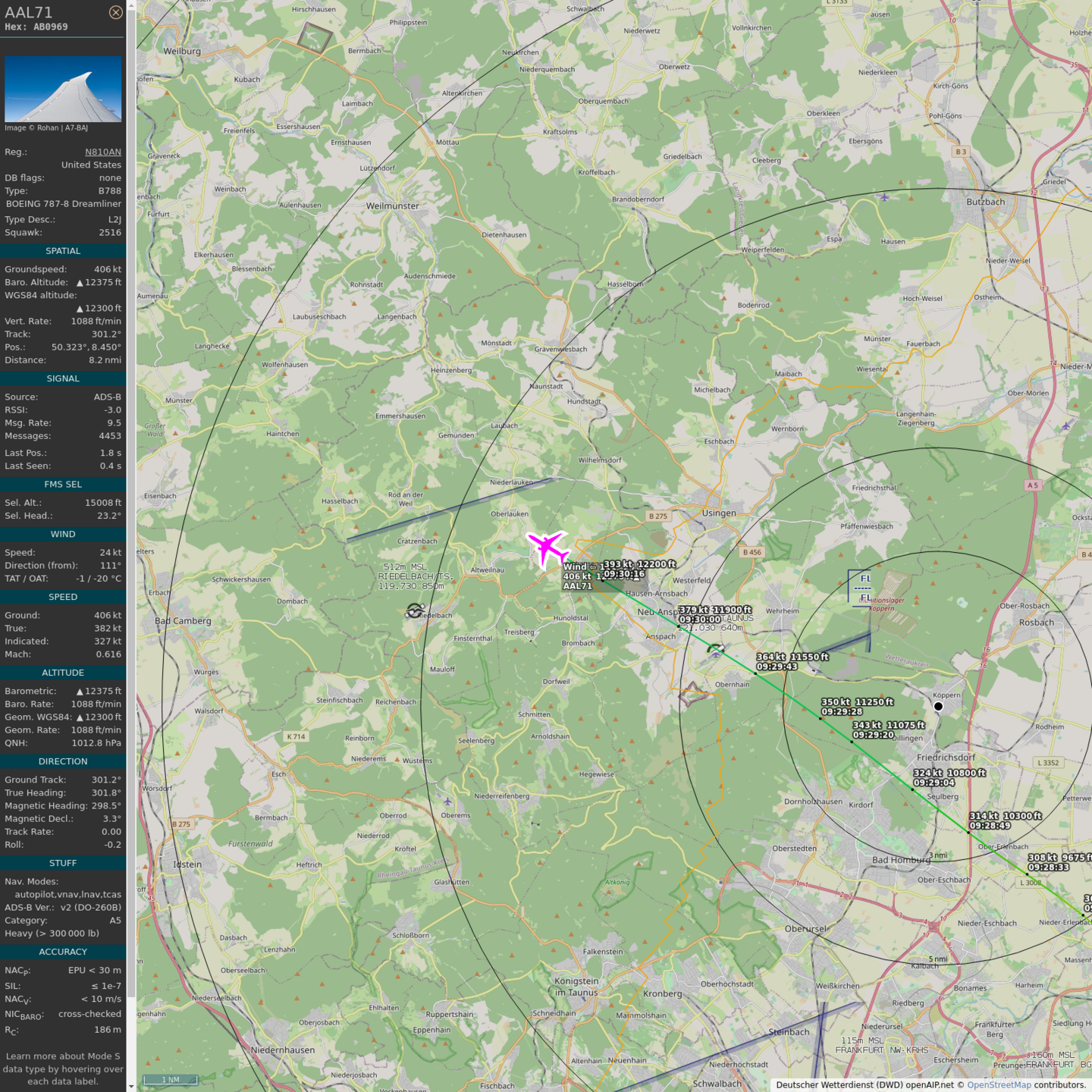Screen dimensions: 1092x1092
Task: Click the magenta AAL71 aircraft icon
Action: click(x=547, y=548)
